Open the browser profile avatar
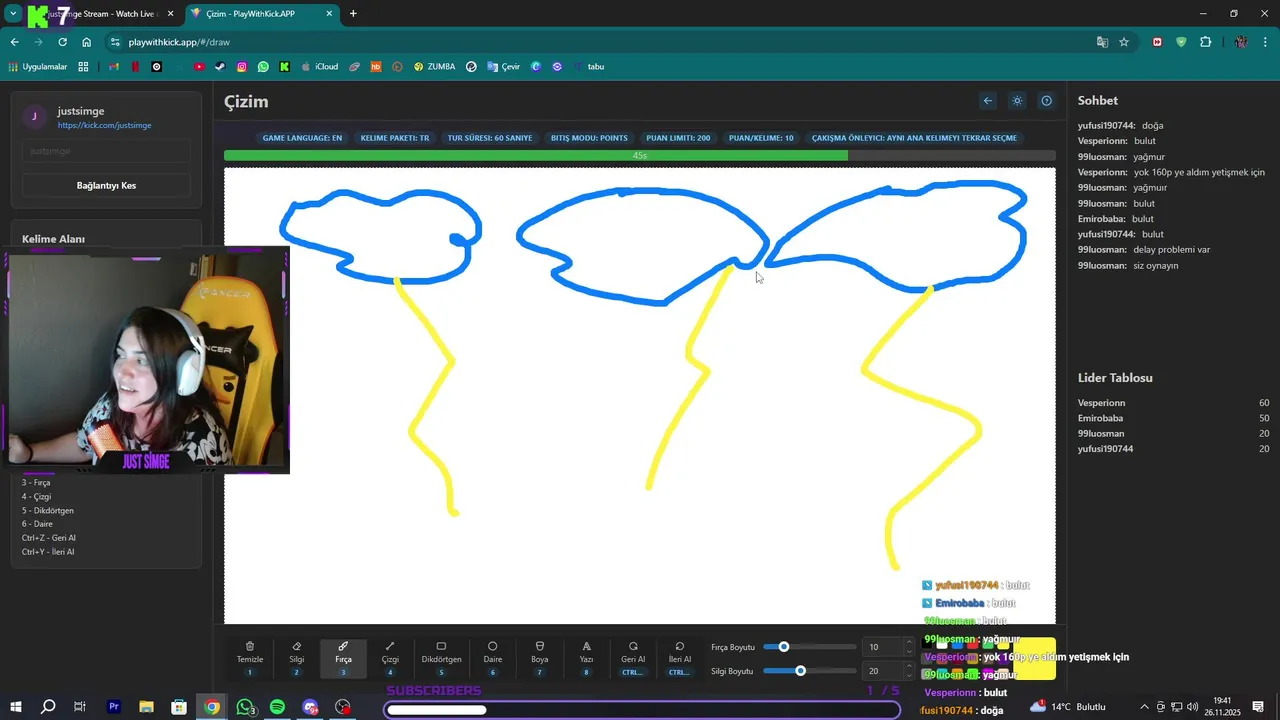Screen dimensions: 1280x720 pos(1241,42)
